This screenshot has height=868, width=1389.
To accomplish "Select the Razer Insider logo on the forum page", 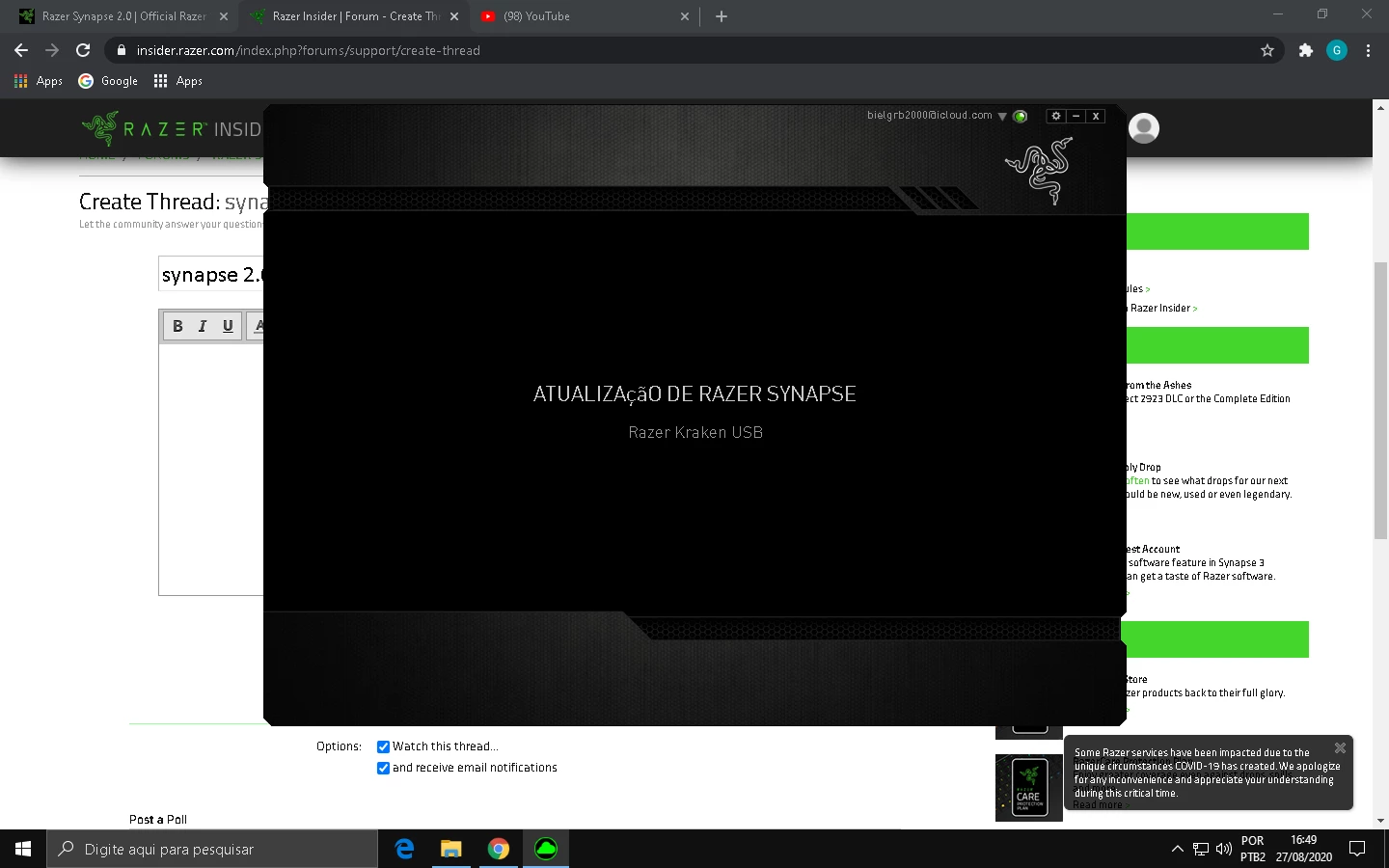I will click(x=145, y=129).
